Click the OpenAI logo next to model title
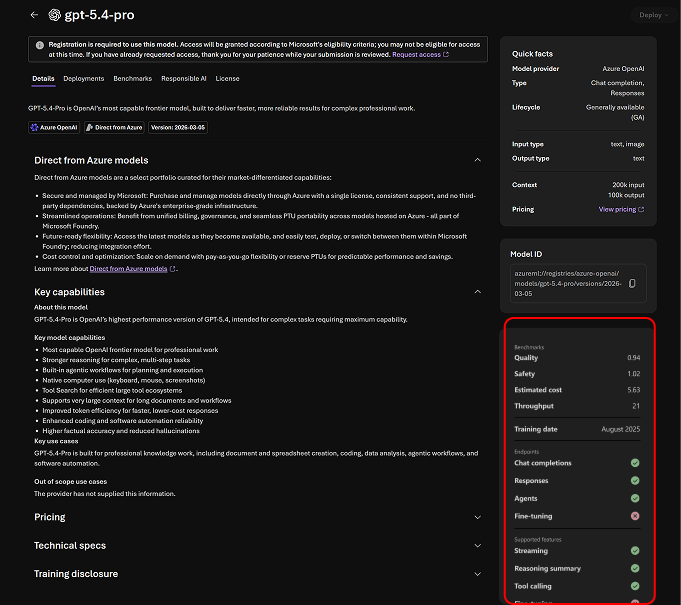This screenshot has width=681, height=605. point(55,15)
